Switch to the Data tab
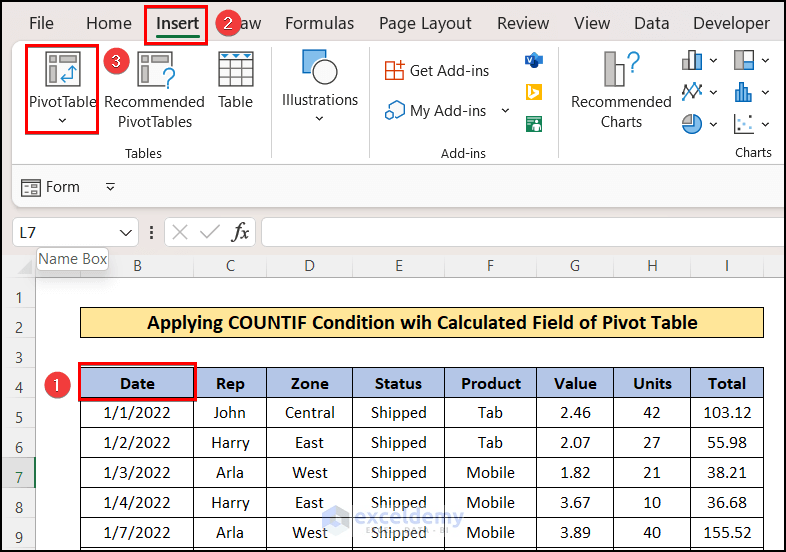 652,23
